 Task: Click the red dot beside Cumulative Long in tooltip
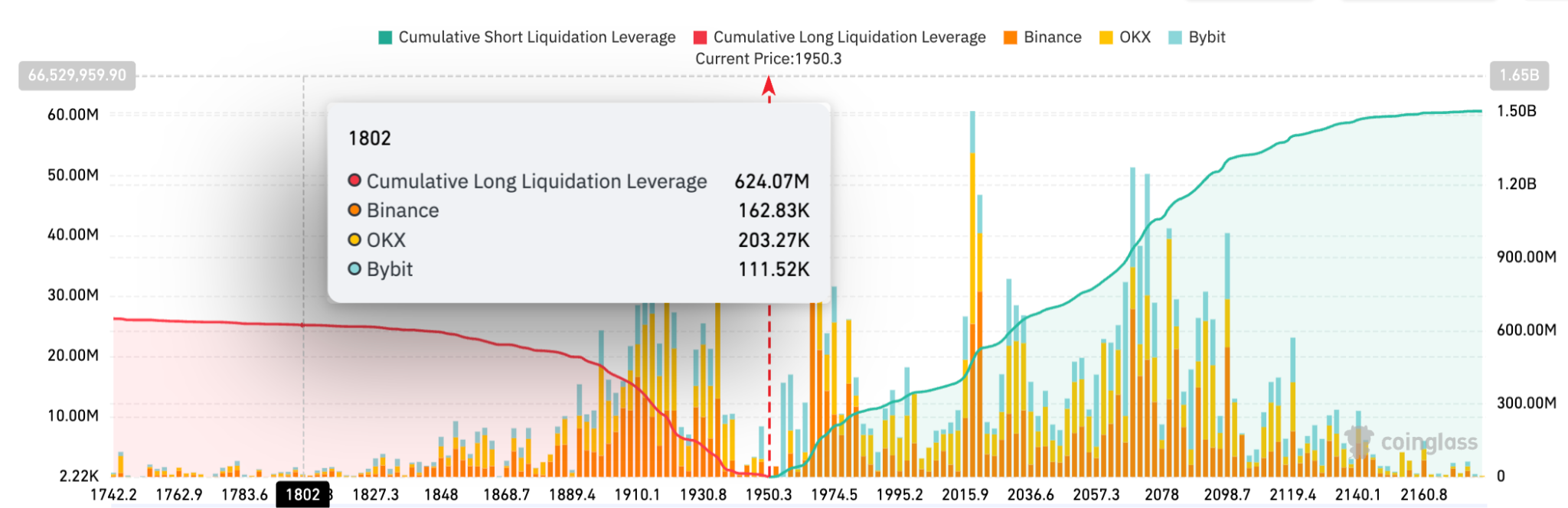(x=354, y=181)
